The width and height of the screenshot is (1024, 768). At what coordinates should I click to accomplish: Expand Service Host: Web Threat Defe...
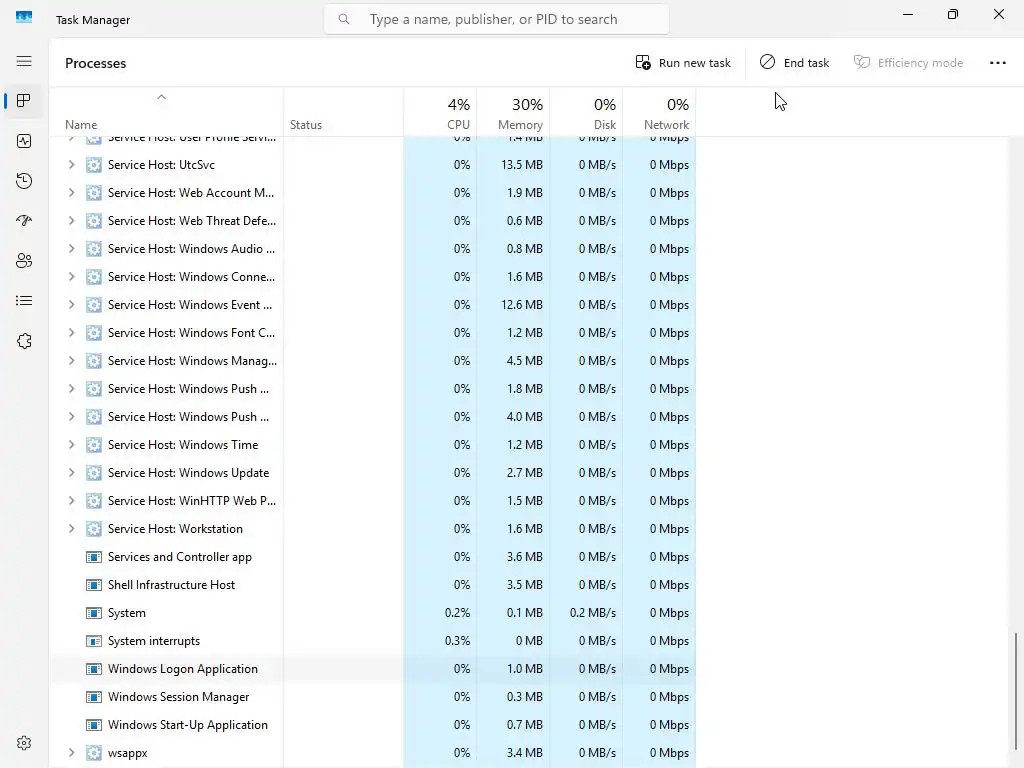pyautogui.click(x=71, y=221)
